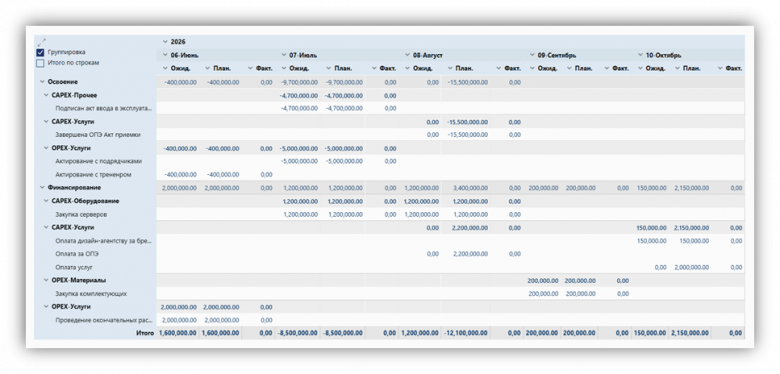Open the План. column dropdown under 07-Июль
The height and width of the screenshot is (374, 780).
pyautogui.click(x=329, y=68)
